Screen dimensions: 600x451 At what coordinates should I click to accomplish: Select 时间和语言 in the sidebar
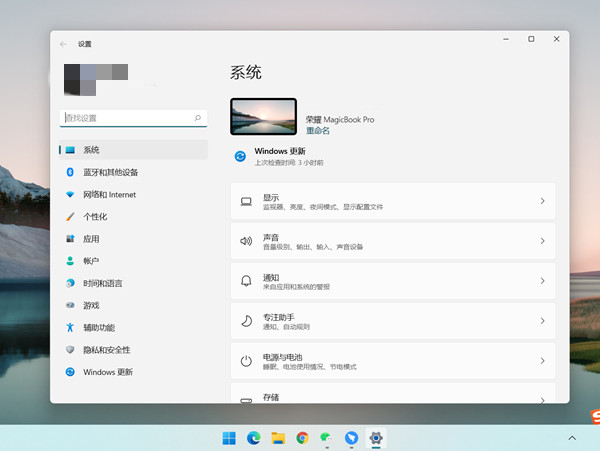click(103, 283)
